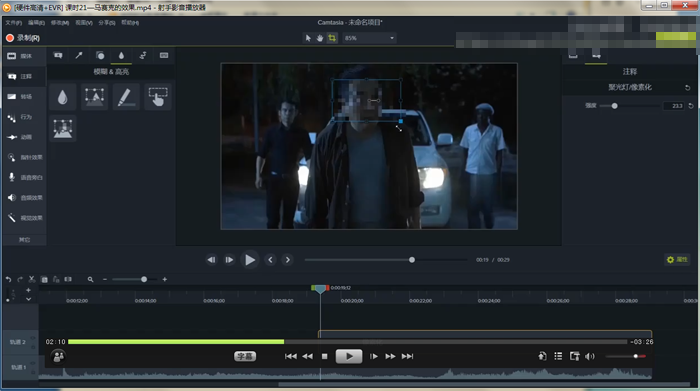Step to the previous frame in Camtasia preview

tap(212, 260)
